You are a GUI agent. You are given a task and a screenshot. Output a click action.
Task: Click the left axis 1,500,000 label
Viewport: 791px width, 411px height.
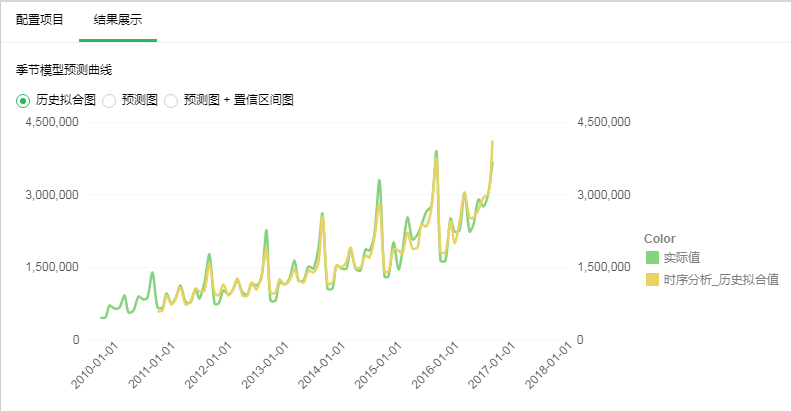tap(51, 267)
